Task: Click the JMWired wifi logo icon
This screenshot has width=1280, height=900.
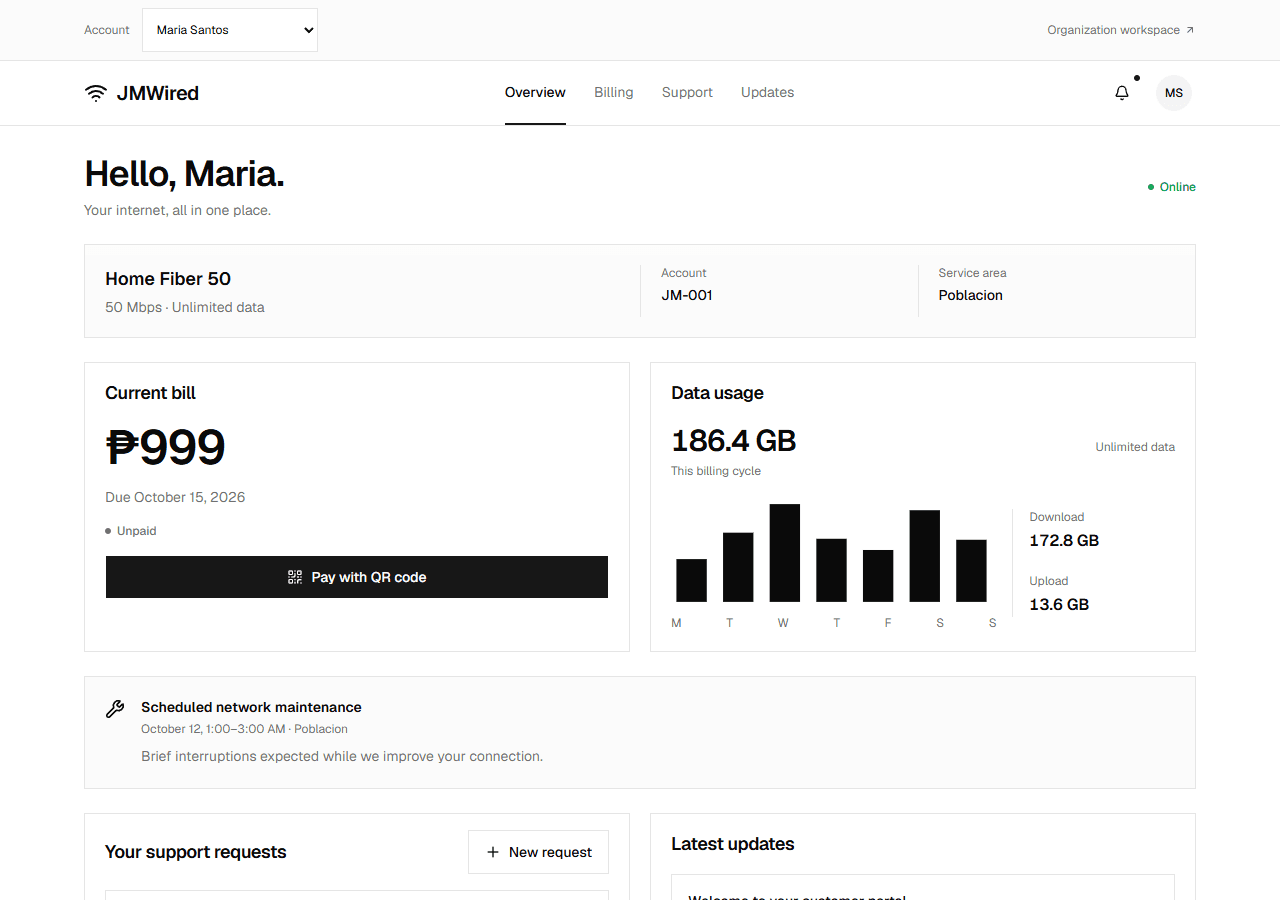Action: coord(96,93)
